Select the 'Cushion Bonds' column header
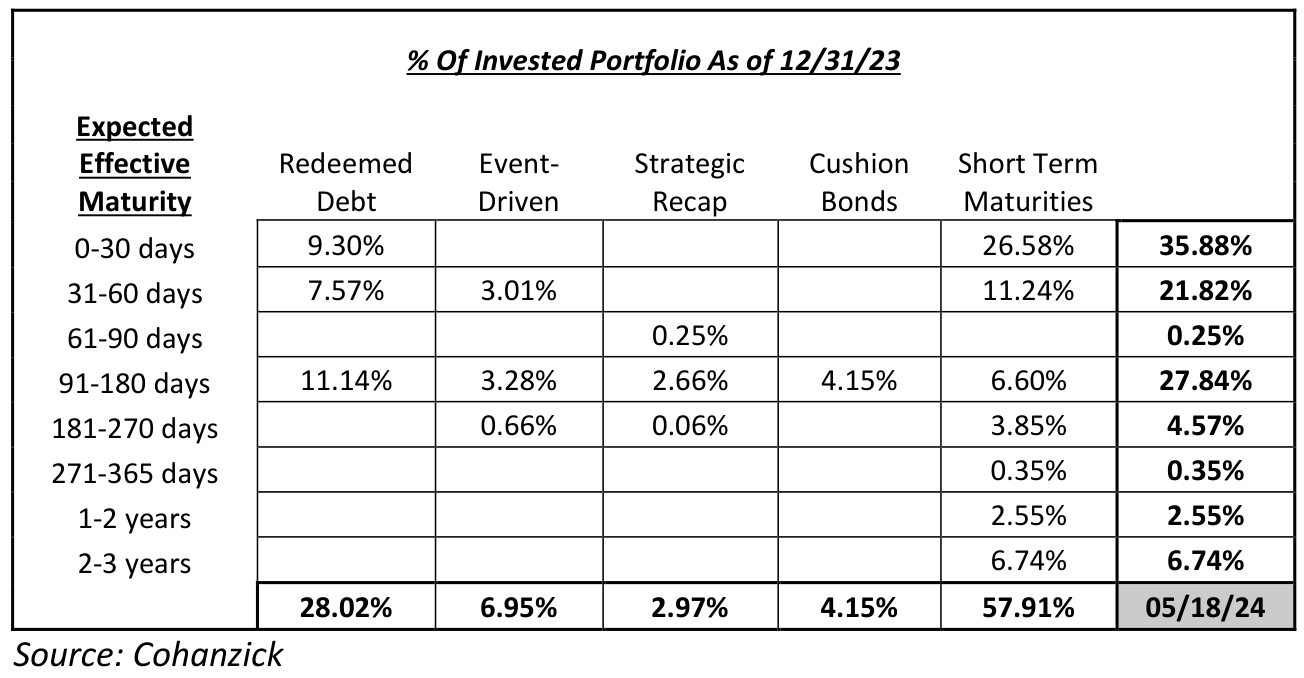 point(859,182)
